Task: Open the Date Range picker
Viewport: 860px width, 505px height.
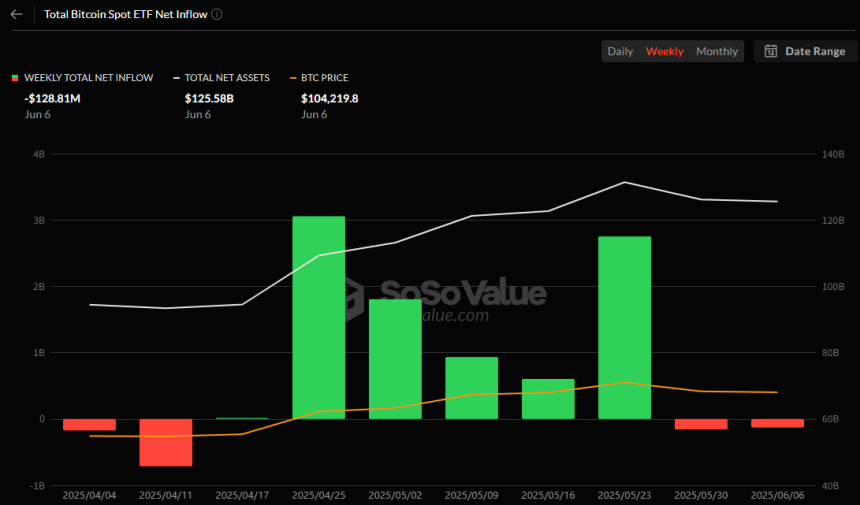Action: tap(805, 51)
